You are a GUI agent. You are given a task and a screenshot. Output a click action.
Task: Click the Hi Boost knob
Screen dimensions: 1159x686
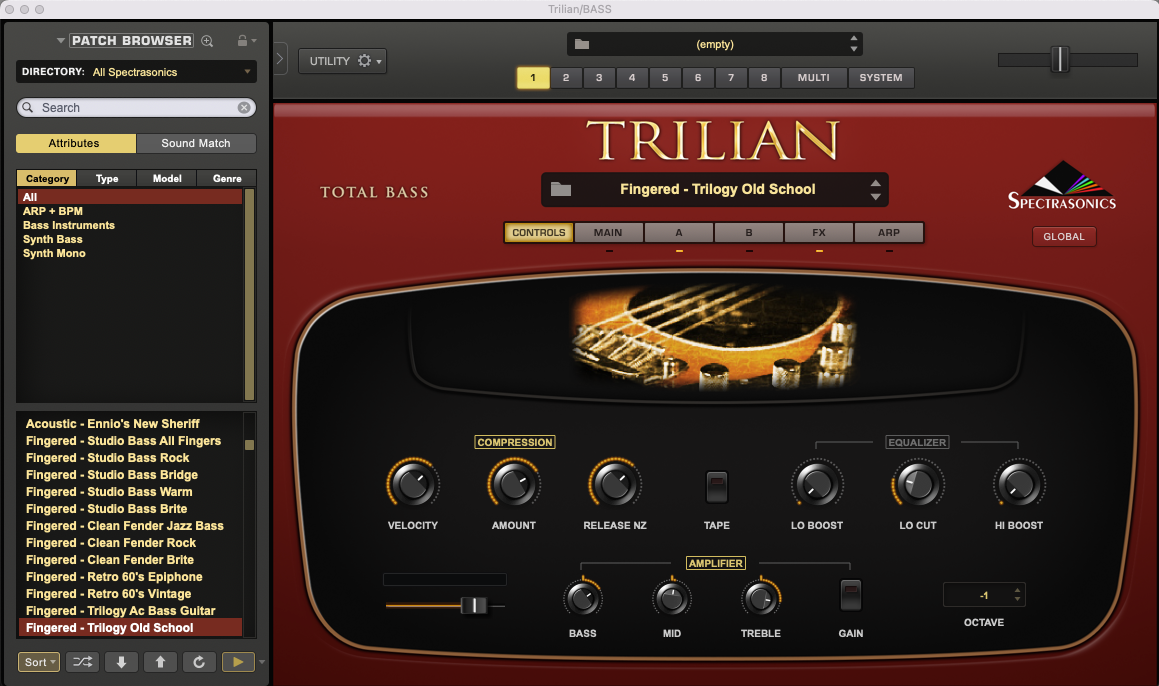[x=1019, y=484]
